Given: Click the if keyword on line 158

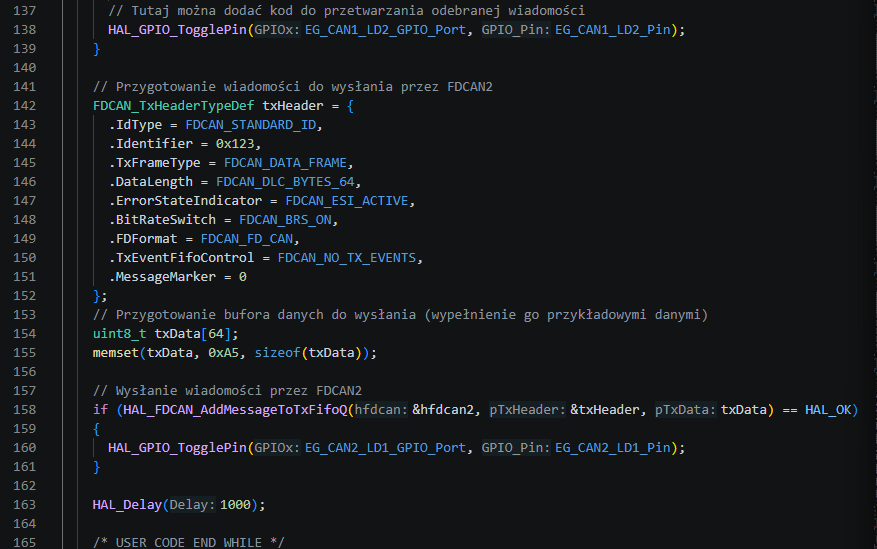Looking at the screenshot, I should [100, 410].
